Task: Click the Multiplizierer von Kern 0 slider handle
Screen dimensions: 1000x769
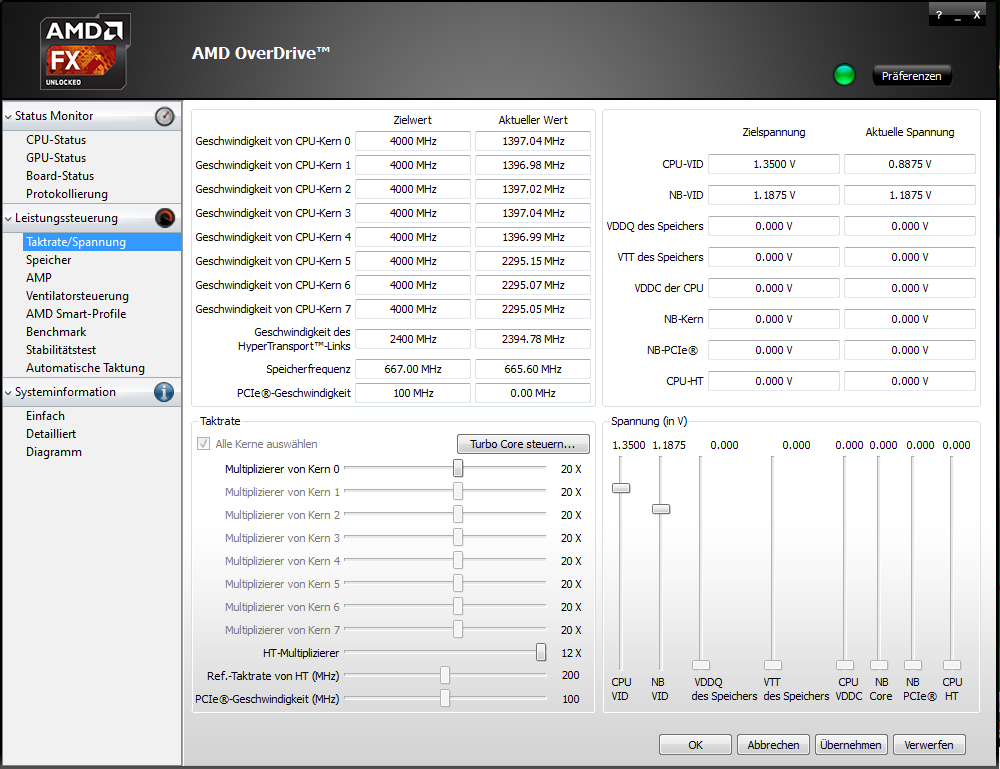Action: tap(458, 468)
